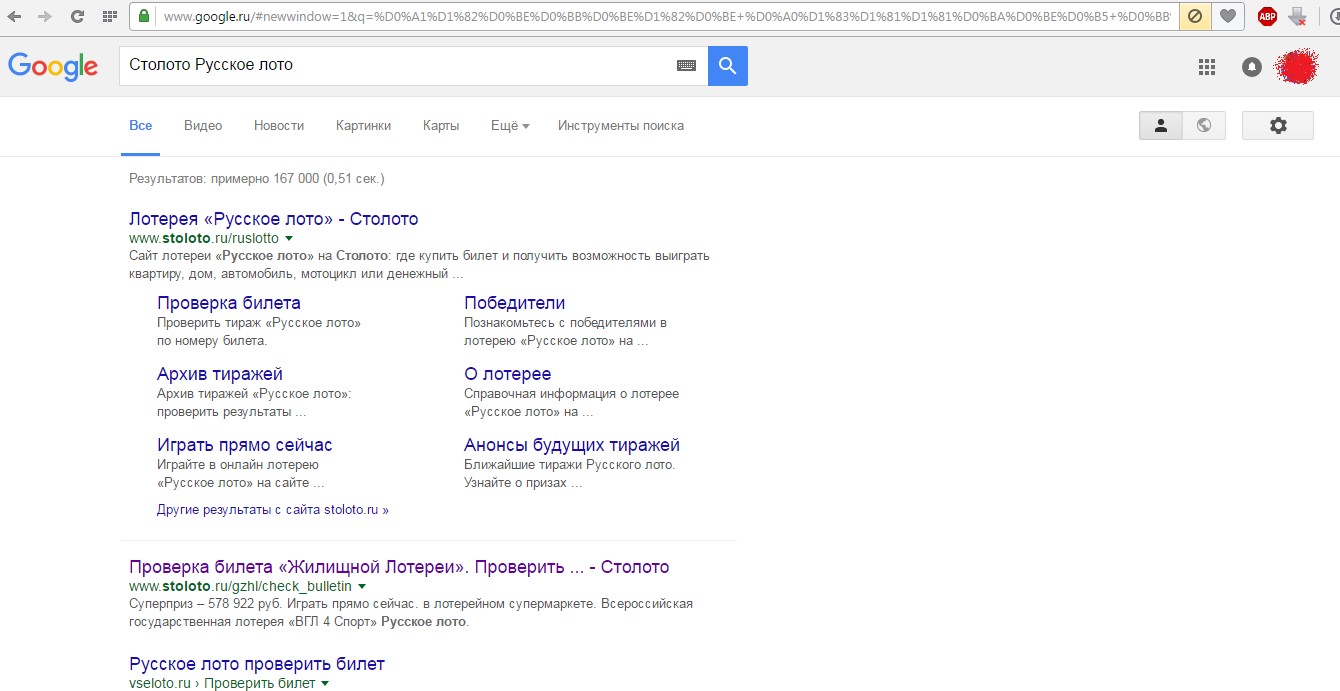Open the account avatar menu
This screenshot has height=691, width=1340.
coord(1297,67)
